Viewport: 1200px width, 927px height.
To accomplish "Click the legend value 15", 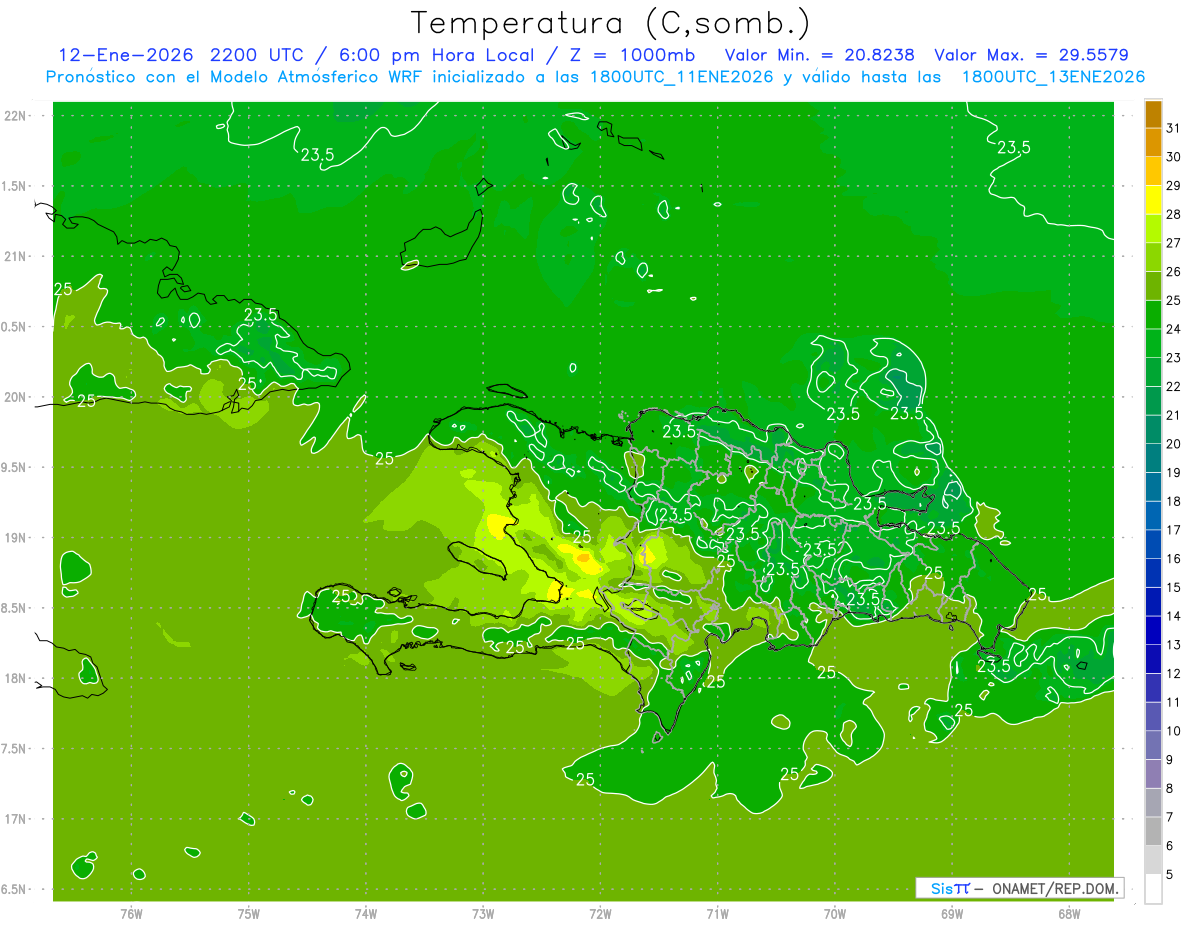I will point(1174,587).
